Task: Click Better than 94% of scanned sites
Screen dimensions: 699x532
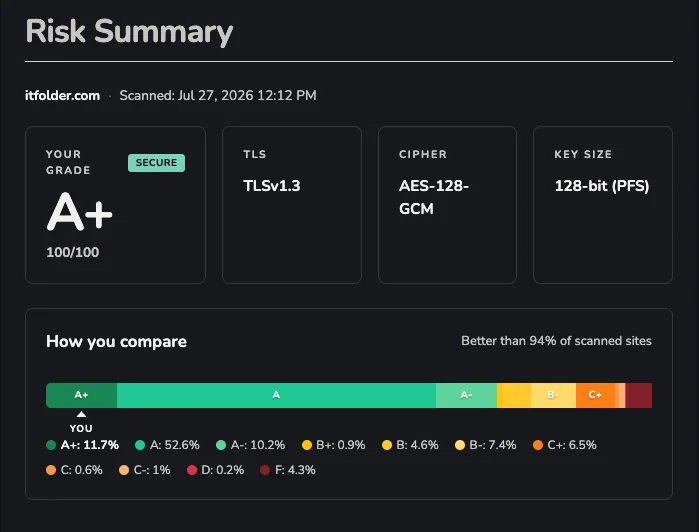Action: 556,341
